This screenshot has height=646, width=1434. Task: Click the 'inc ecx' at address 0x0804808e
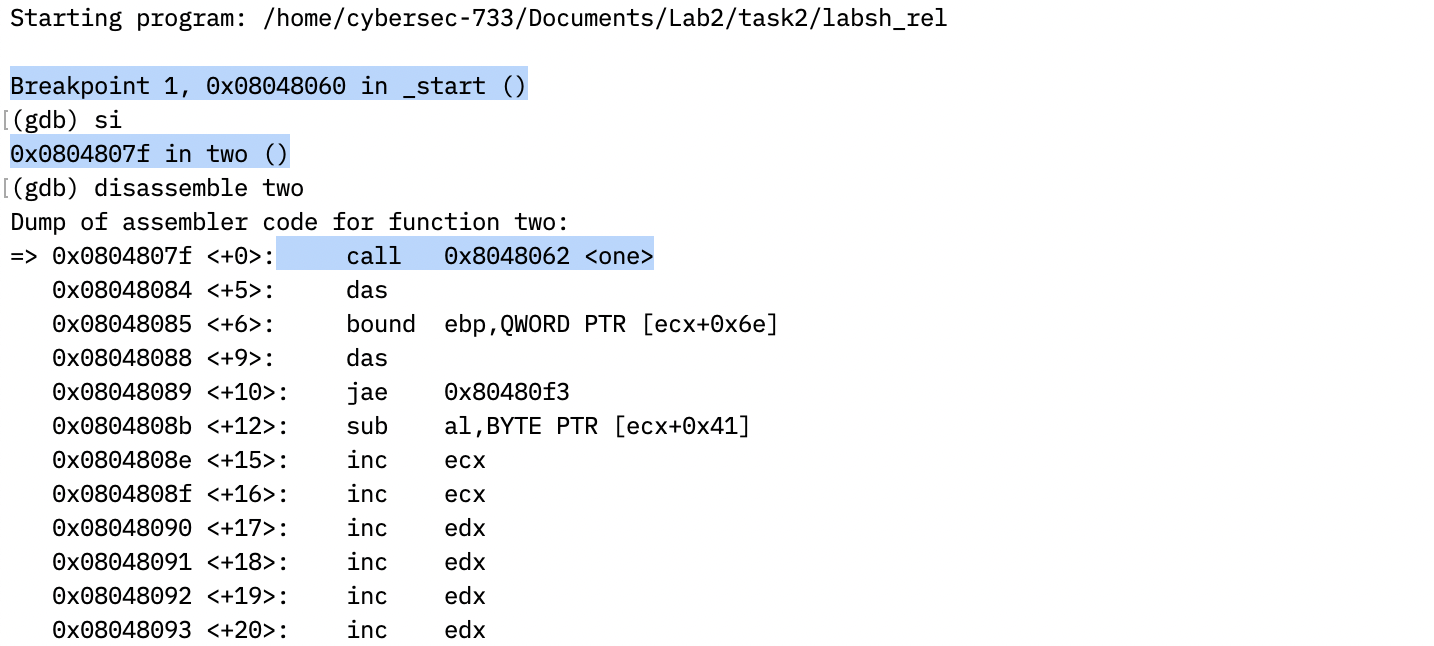point(415,461)
